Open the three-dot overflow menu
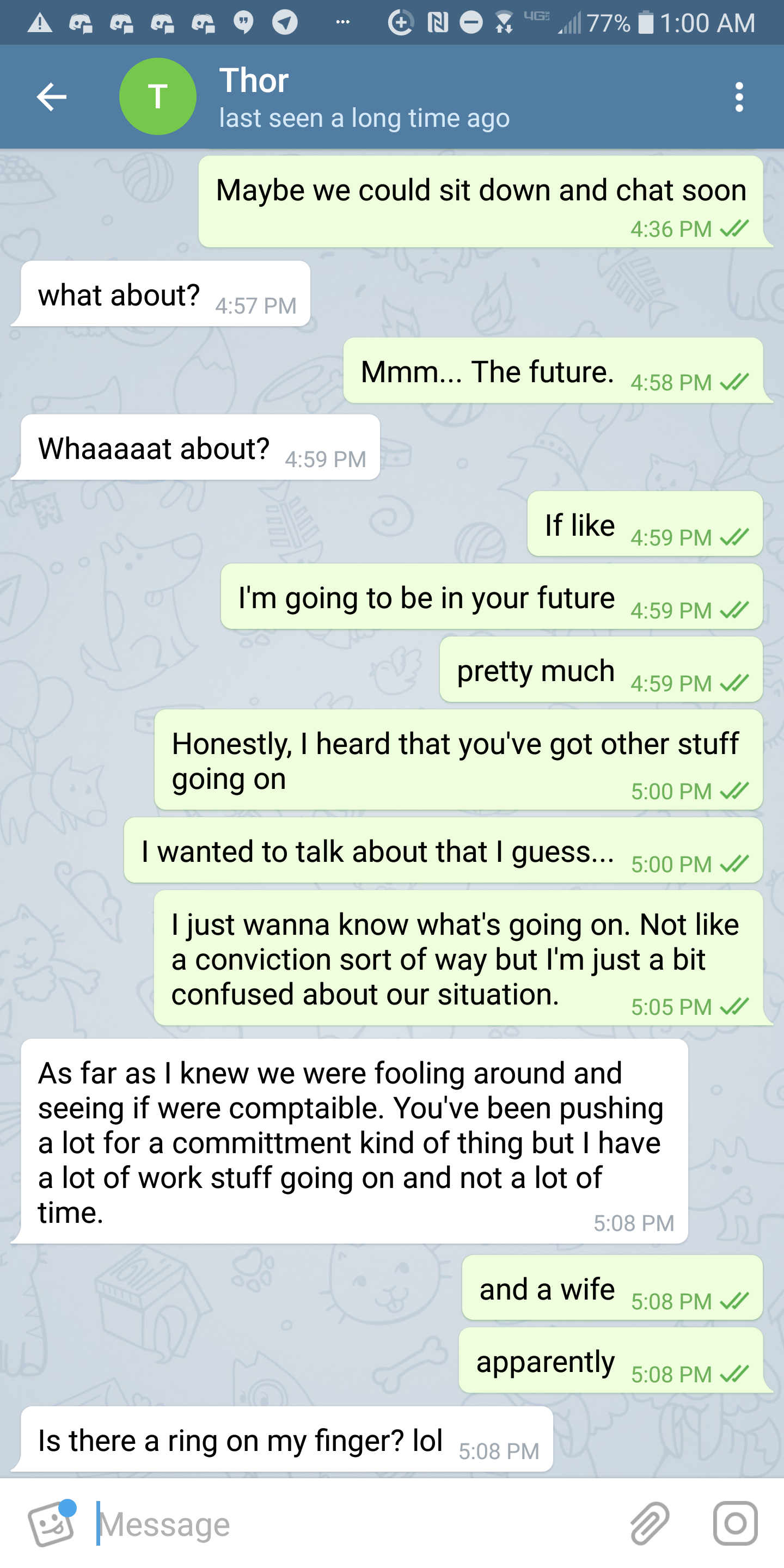 click(739, 97)
